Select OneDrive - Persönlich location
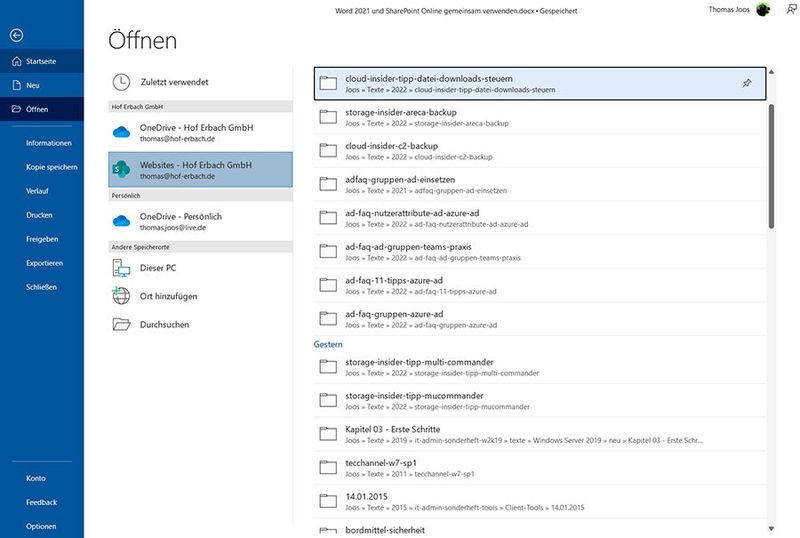The image size is (800, 538). 201,222
